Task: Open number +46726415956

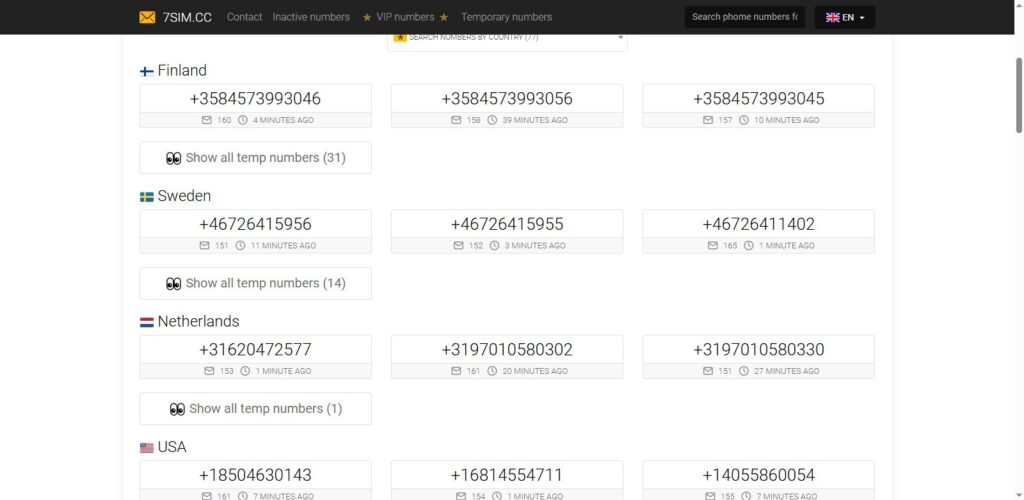Action: (x=255, y=224)
